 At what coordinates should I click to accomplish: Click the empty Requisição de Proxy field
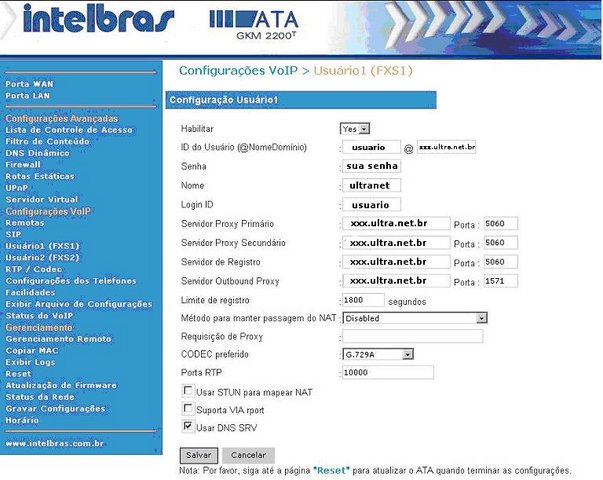pyautogui.click(x=413, y=337)
